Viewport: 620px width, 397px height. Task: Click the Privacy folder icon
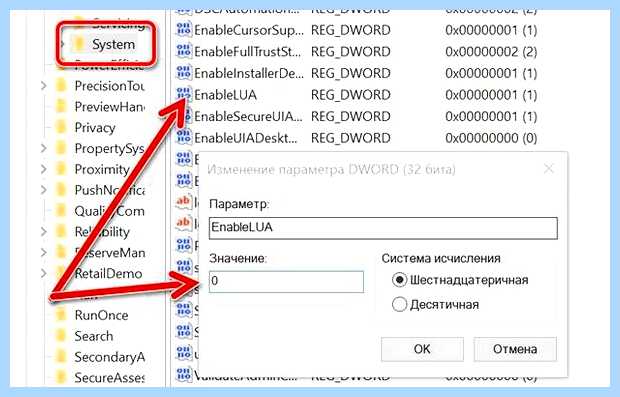[x=61, y=127]
